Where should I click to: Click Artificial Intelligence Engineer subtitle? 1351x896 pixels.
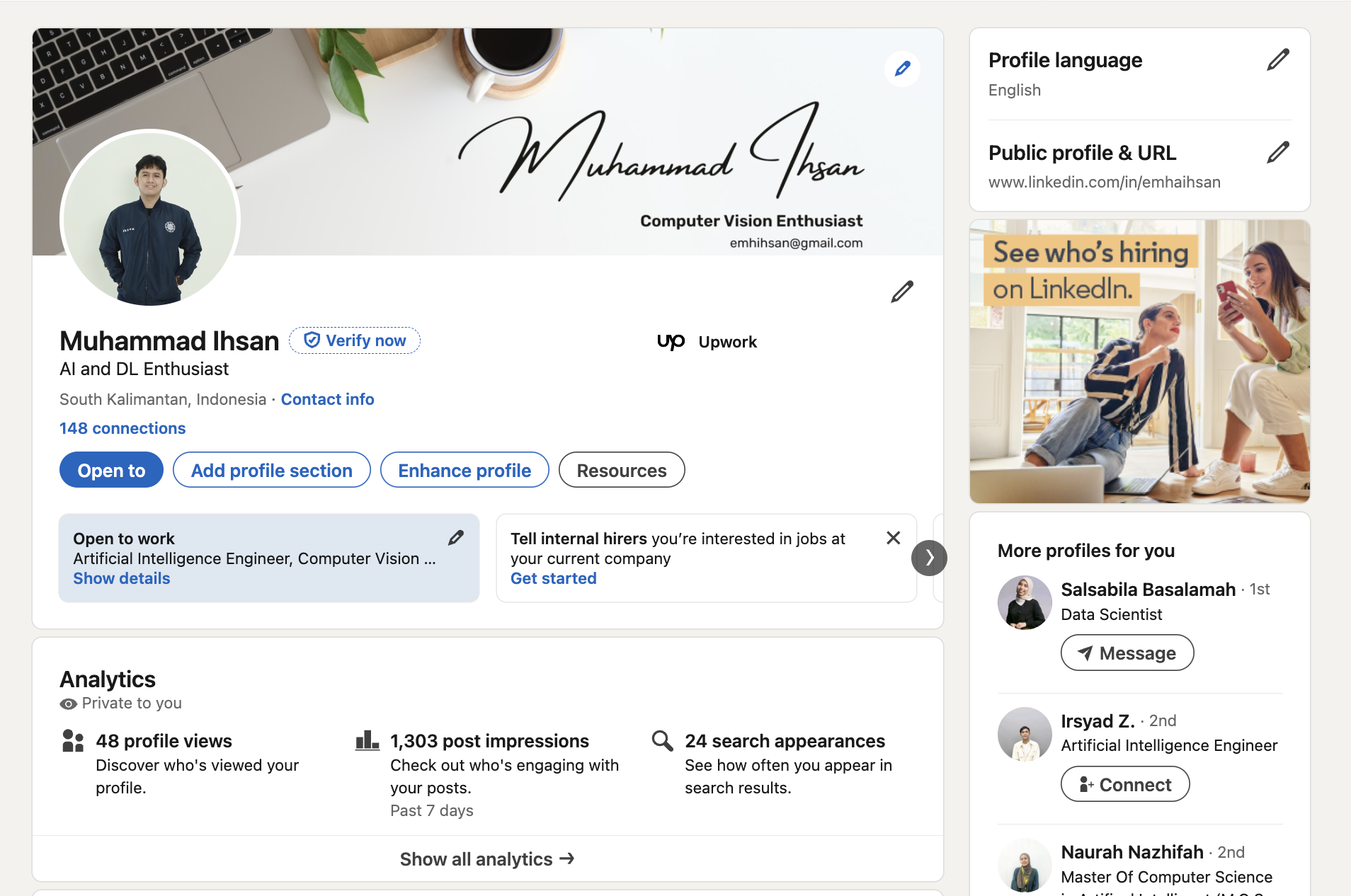(x=1169, y=745)
